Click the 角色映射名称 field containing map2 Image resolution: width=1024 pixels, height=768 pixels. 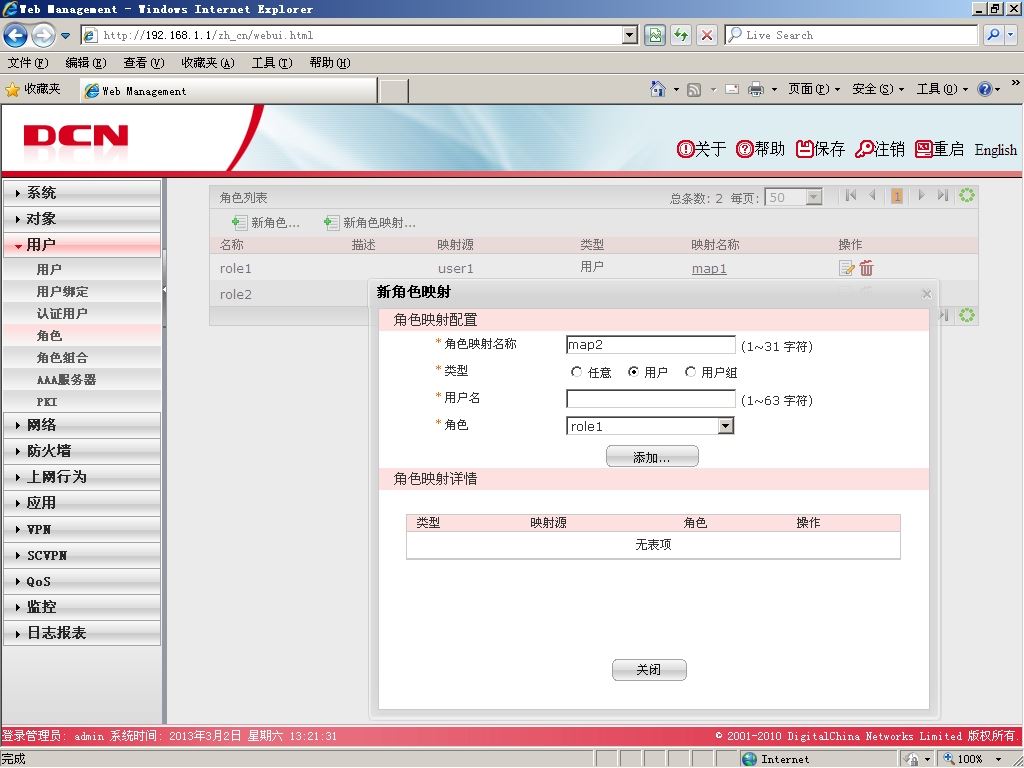pyautogui.click(x=650, y=345)
